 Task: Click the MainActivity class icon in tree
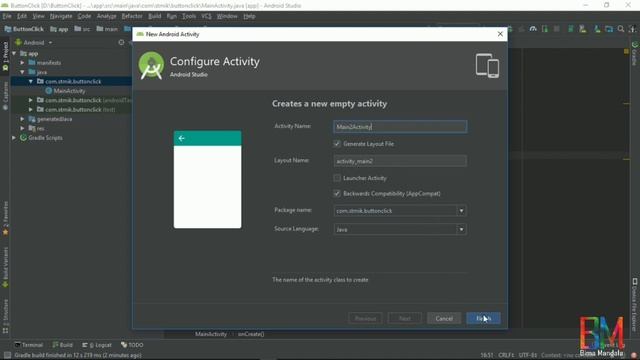click(49, 91)
